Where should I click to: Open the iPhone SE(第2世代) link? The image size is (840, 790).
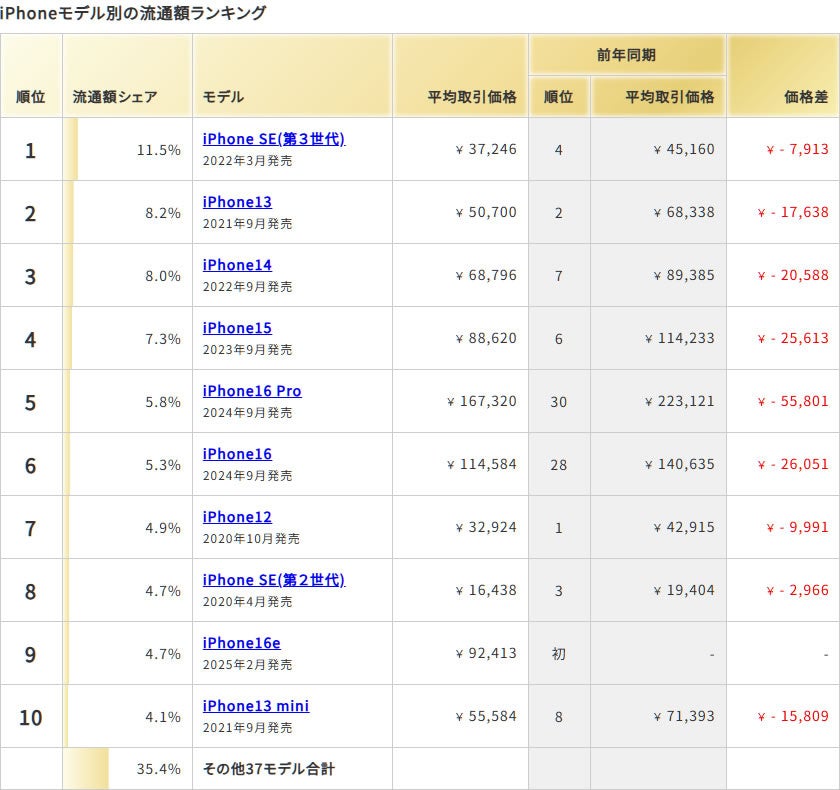point(274,580)
